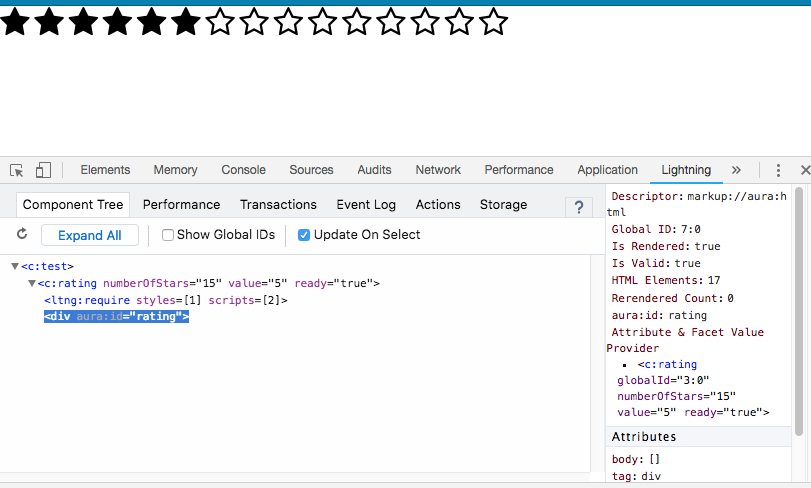Click the seventh star, the first empty one
811x488 pixels.
(x=220, y=22)
